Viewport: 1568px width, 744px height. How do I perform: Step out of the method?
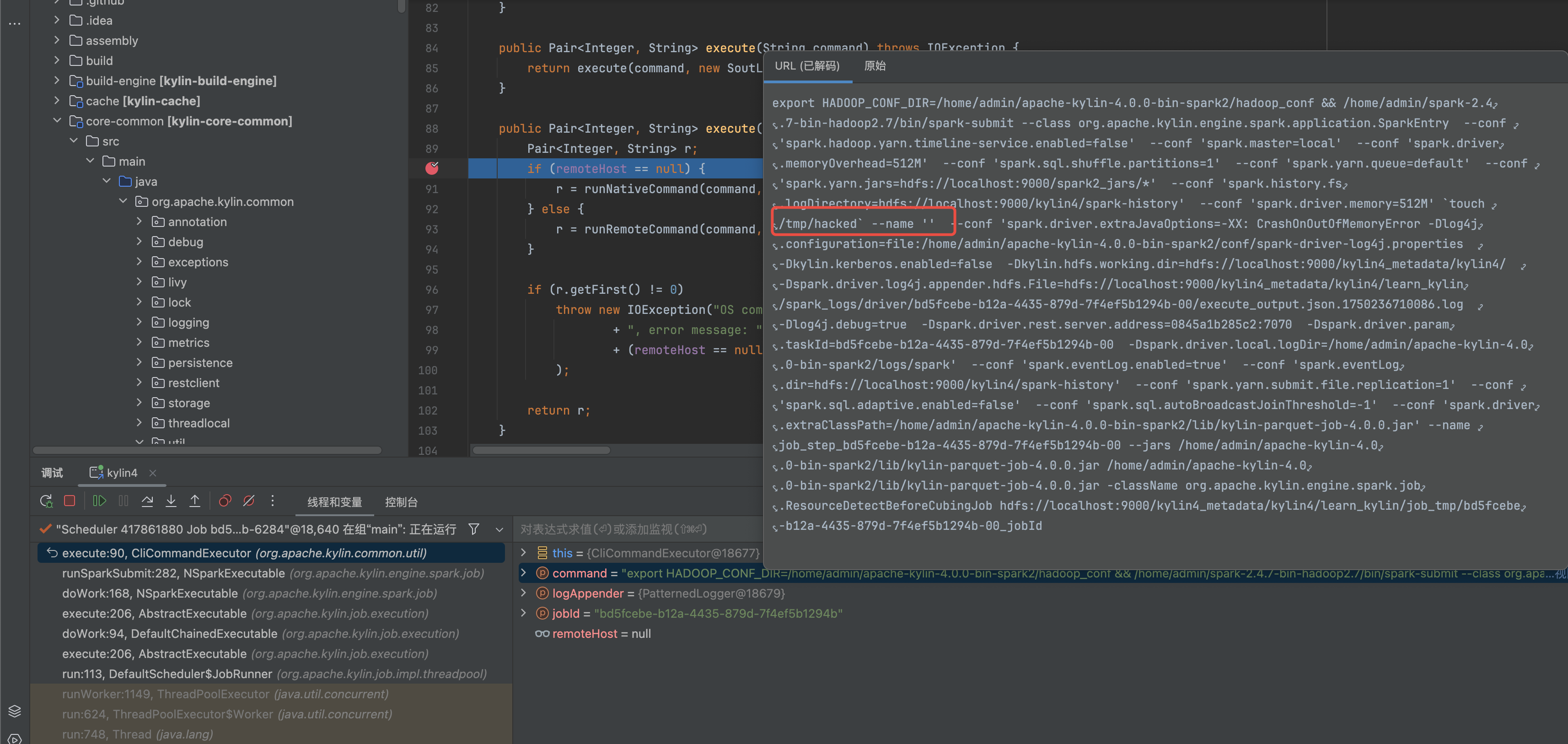tap(195, 501)
